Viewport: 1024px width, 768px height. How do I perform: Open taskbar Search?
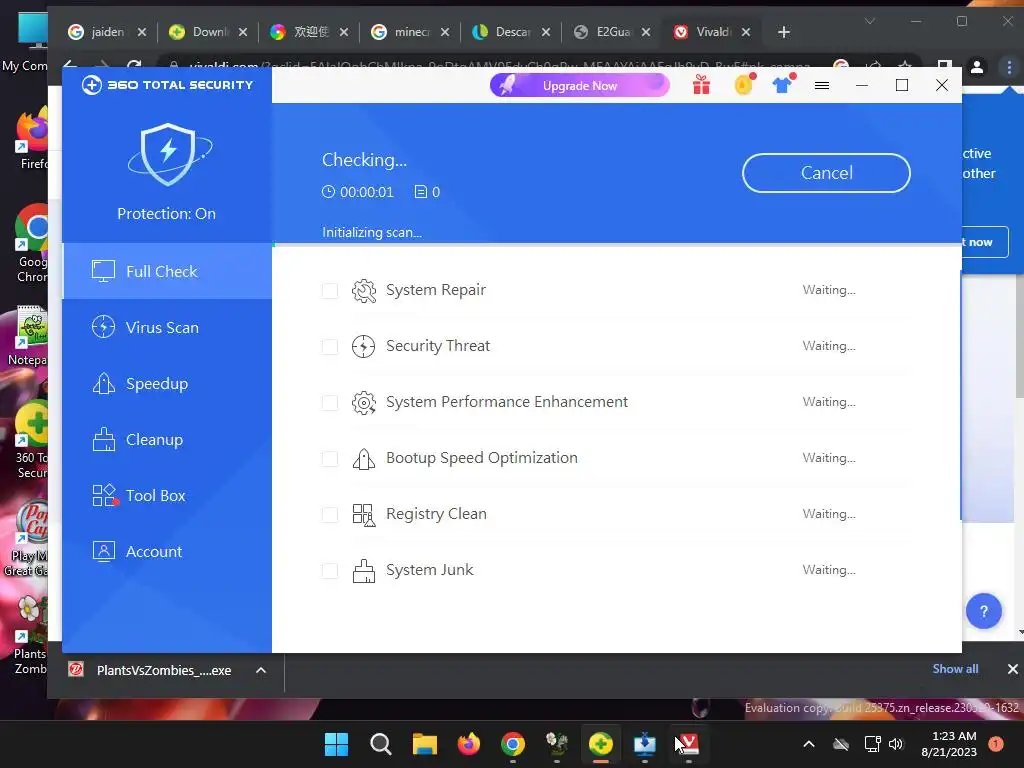pyautogui.click(x=381, y=744)
